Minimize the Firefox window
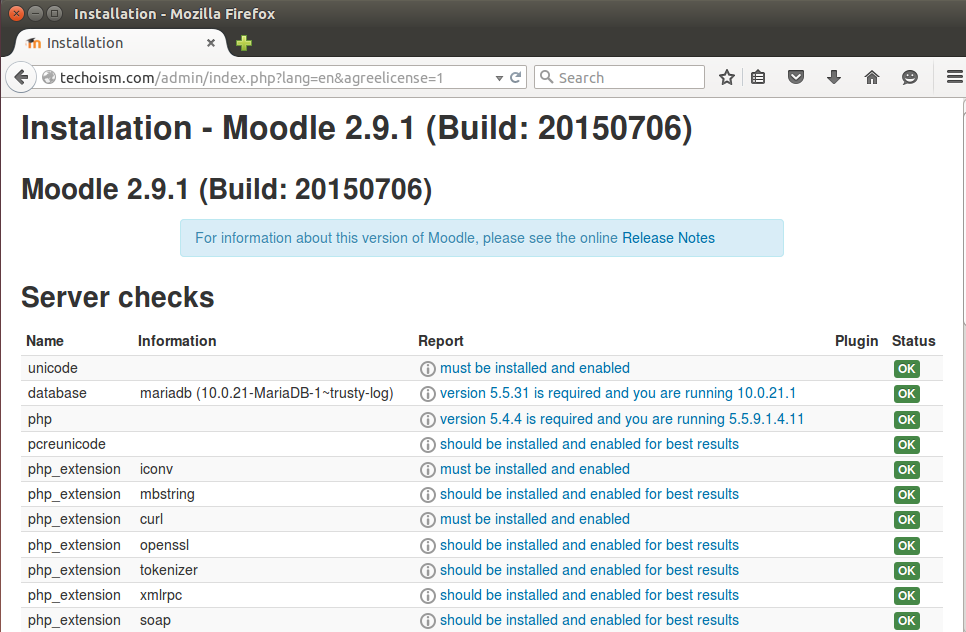The image size is (966, 632). pyautogui.click(x=36, y=13)
